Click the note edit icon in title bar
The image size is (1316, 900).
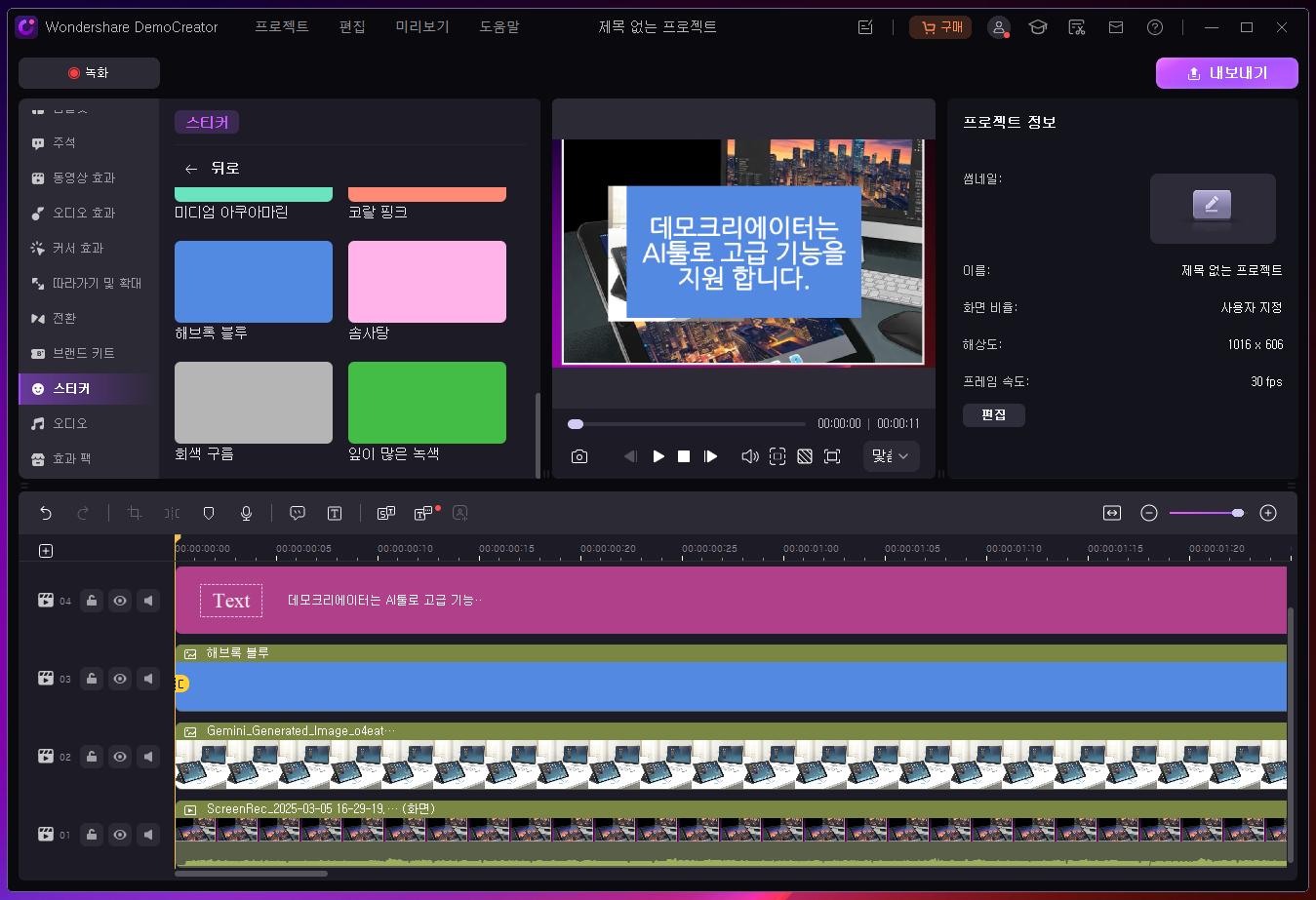[865, 27]
